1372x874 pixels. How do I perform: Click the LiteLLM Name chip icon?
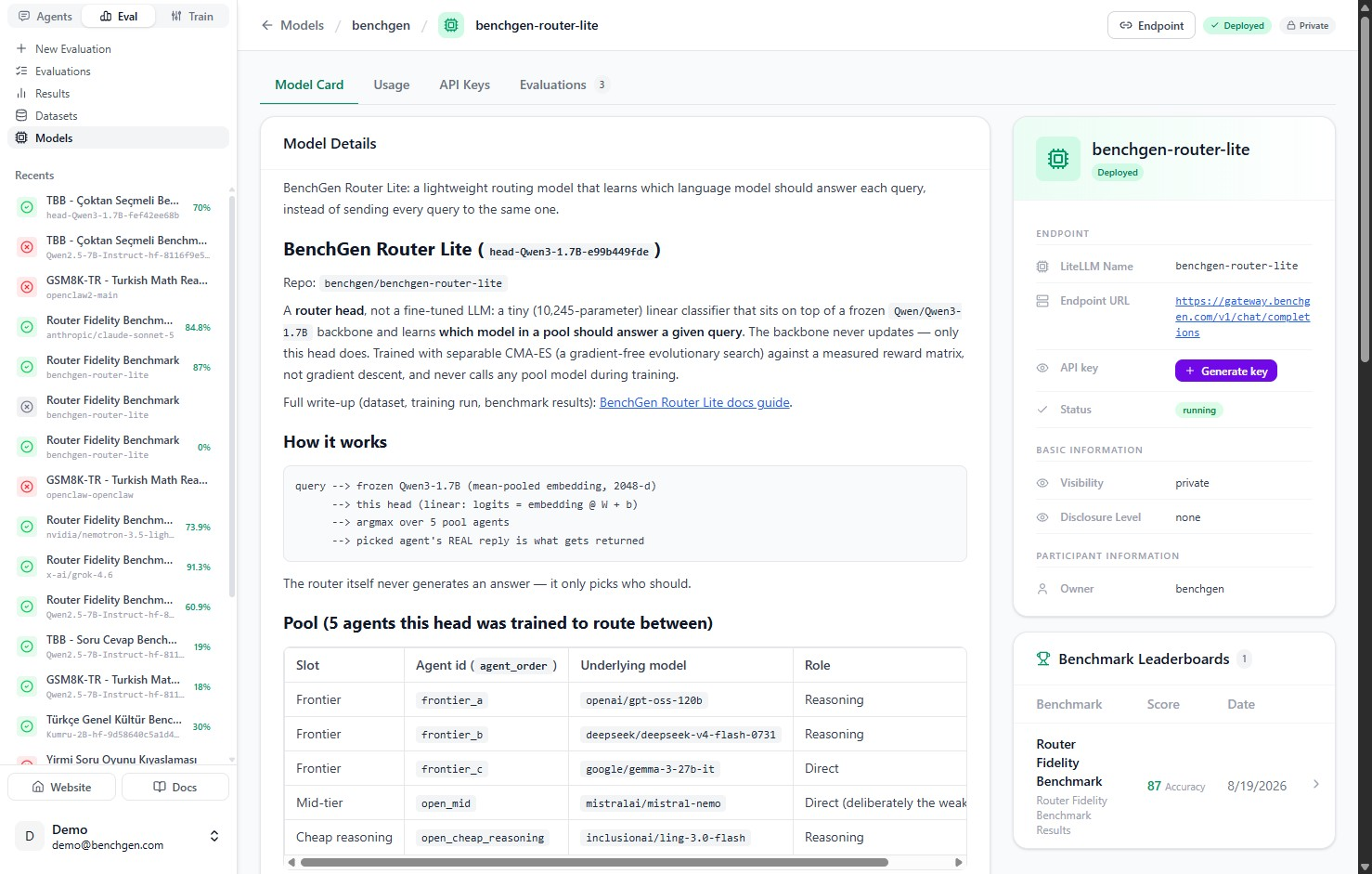point(1042,267)
